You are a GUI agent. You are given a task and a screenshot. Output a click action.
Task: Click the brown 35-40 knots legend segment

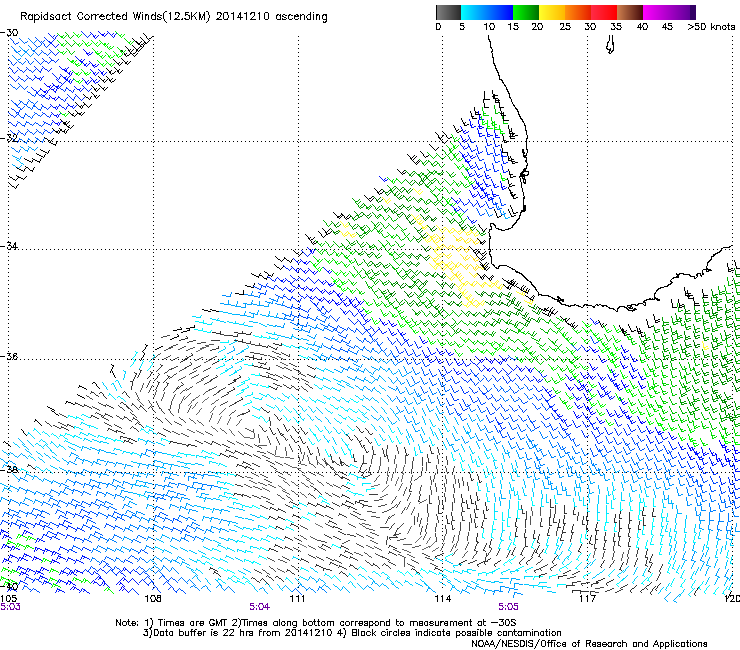point(630,12)
